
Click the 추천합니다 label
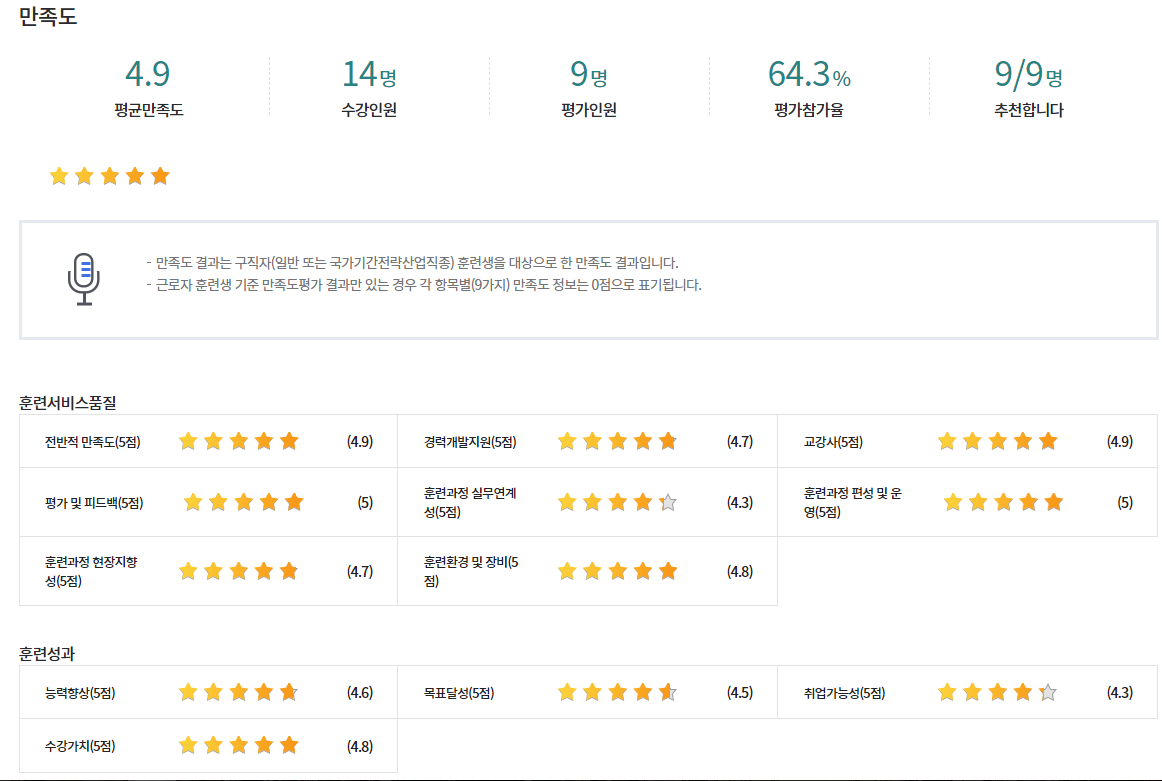click(1029, 110)
